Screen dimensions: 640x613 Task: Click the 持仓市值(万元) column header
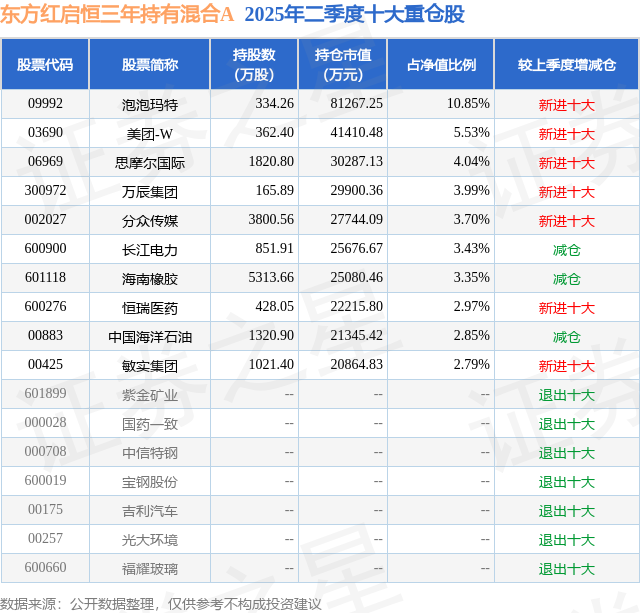343,65
